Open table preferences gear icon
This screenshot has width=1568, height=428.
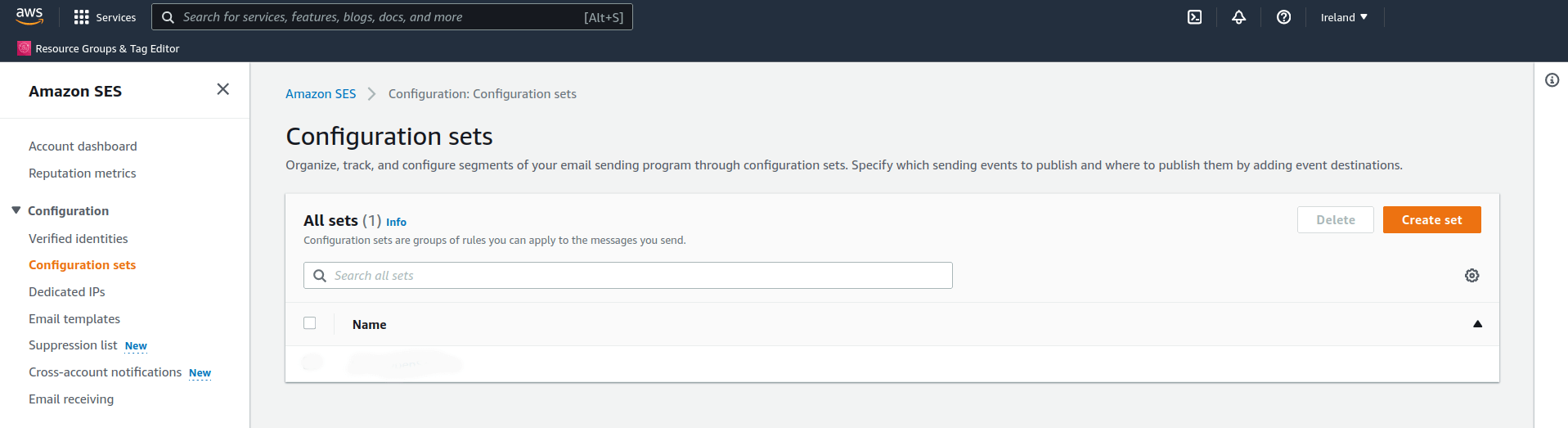tap(1472, 276)
